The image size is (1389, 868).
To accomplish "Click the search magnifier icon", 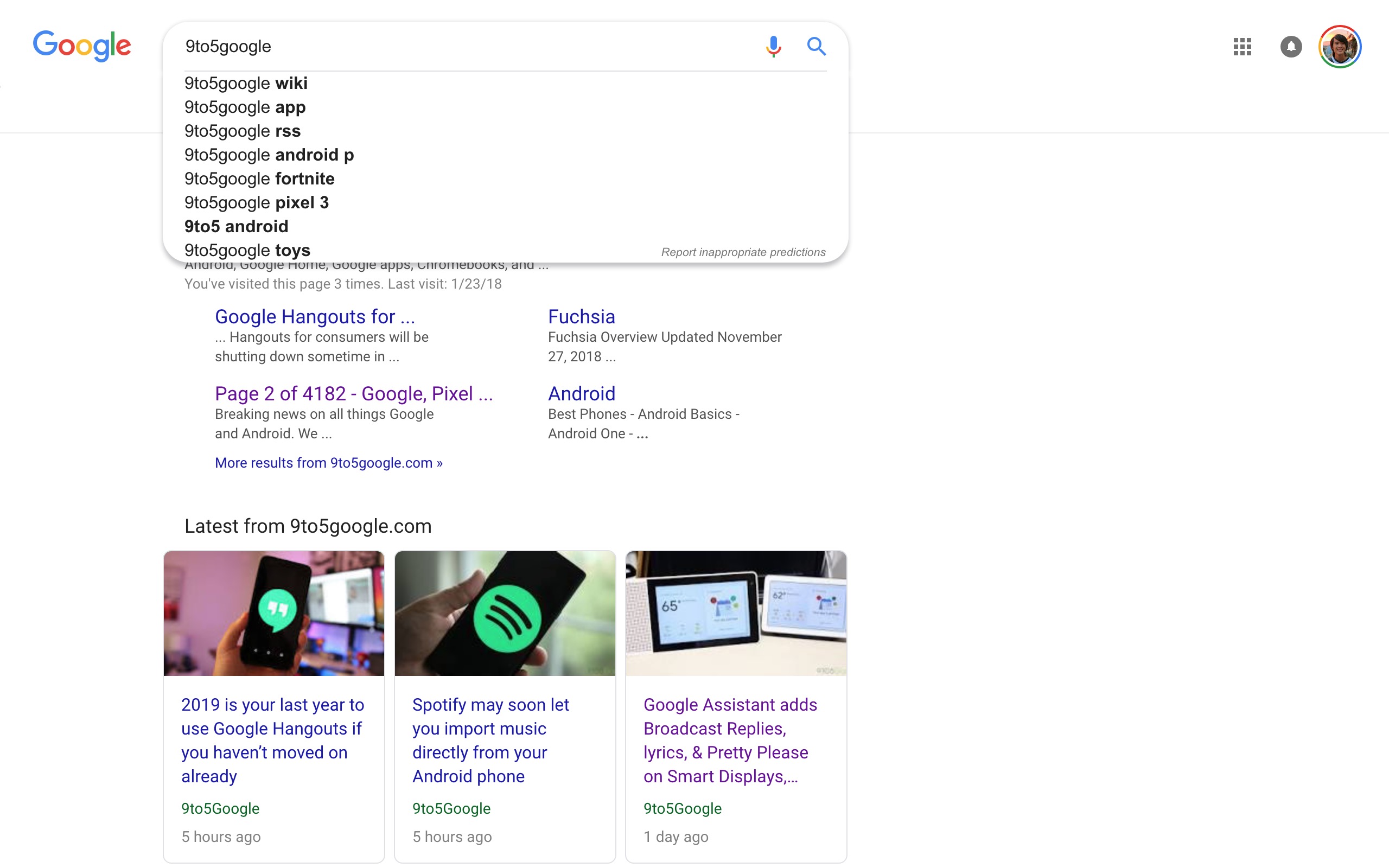I will 816,46.
